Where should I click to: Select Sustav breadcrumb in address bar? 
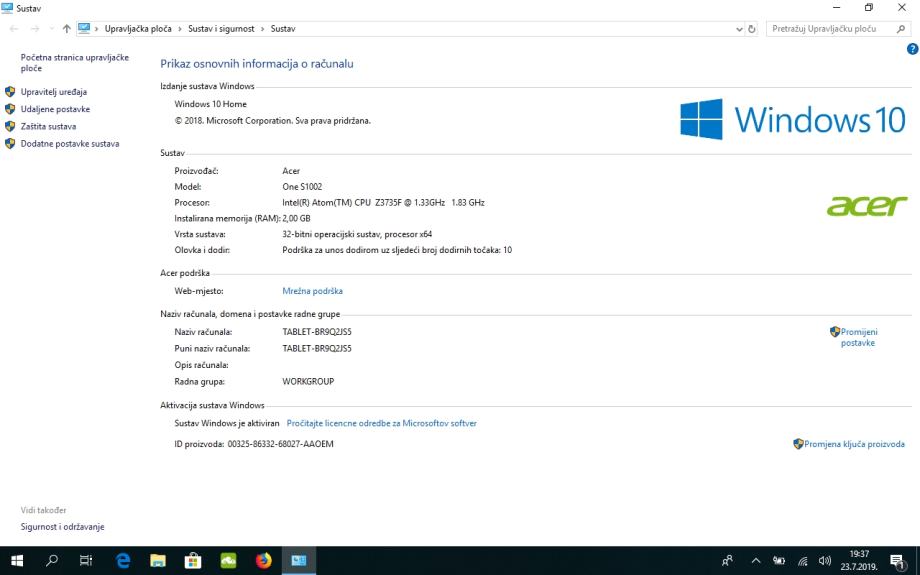click(x=283, y=29)
